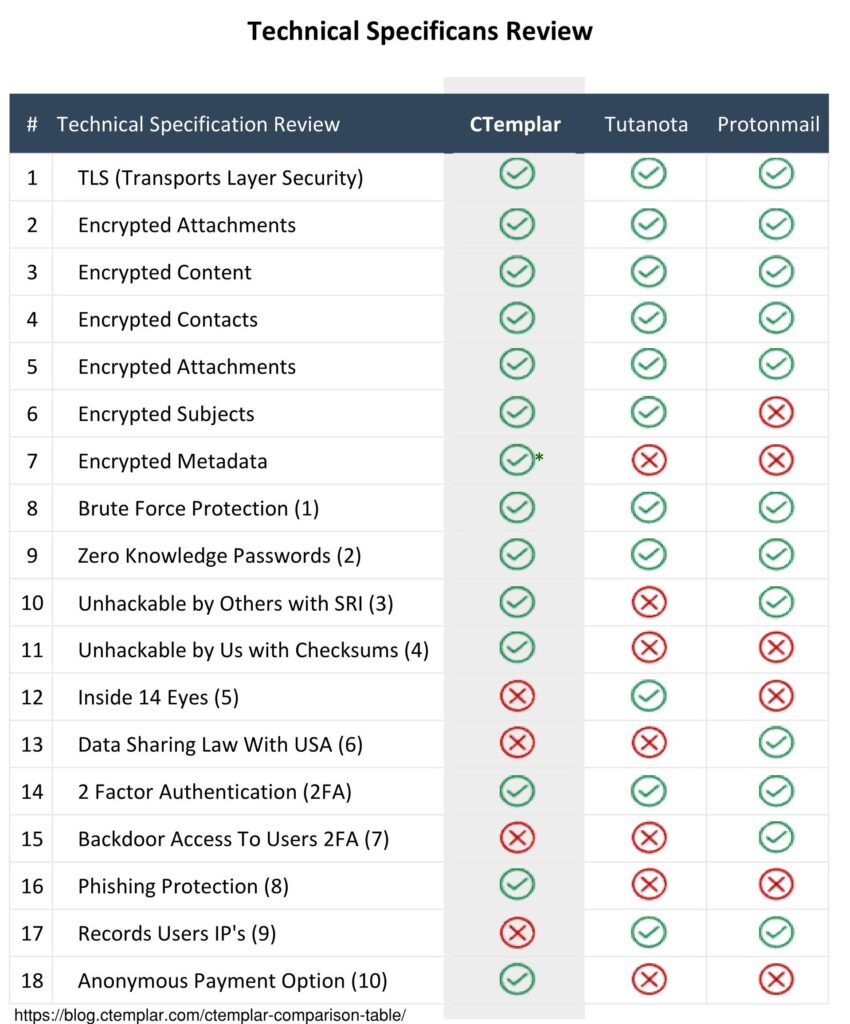
Task: Click row number 18 cell
Action: (x=32, y=980)
